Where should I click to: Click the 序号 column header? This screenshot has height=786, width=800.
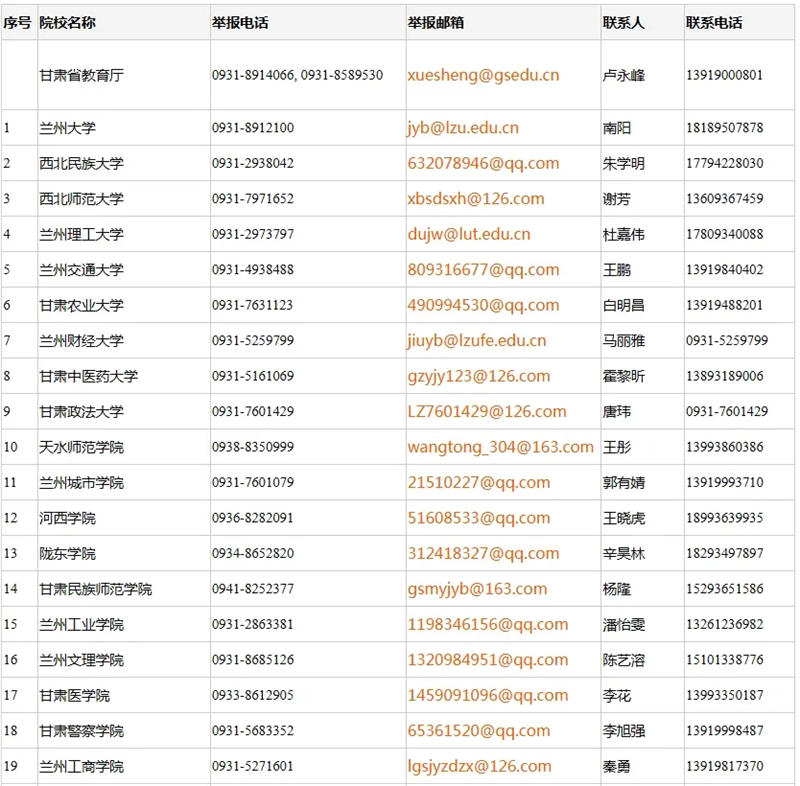coord(17,23)
